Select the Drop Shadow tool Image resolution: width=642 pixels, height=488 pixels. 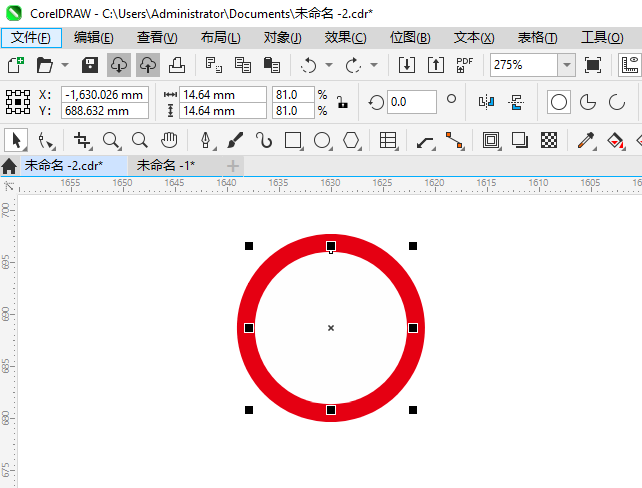(x=520, y=140)
